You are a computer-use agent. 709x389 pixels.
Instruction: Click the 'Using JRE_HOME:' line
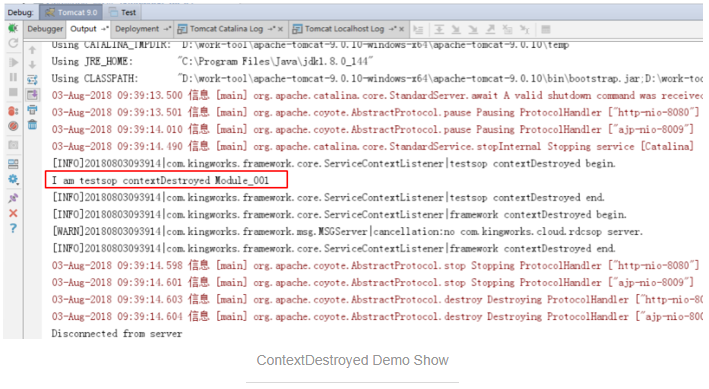coord(212,61)
